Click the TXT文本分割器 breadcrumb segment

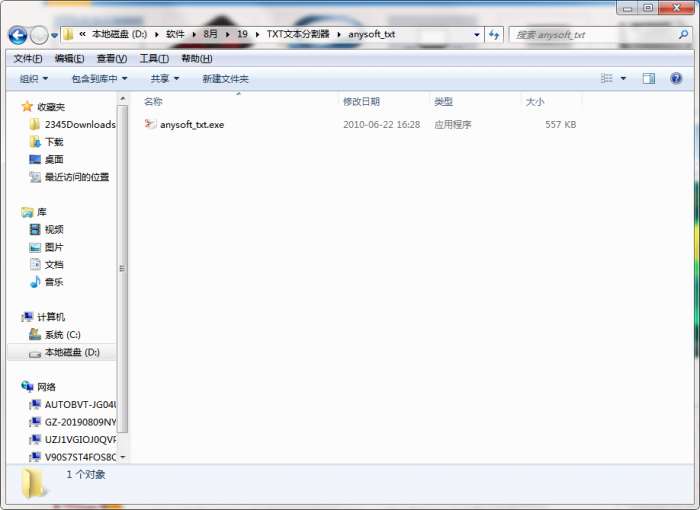[x=298, y=34]
